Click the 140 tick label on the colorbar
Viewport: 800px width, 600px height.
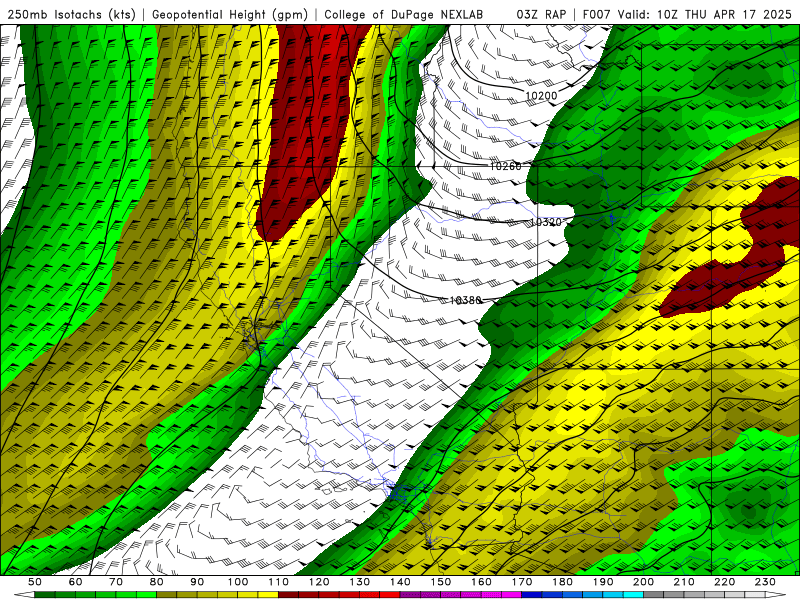coord(400,582)
